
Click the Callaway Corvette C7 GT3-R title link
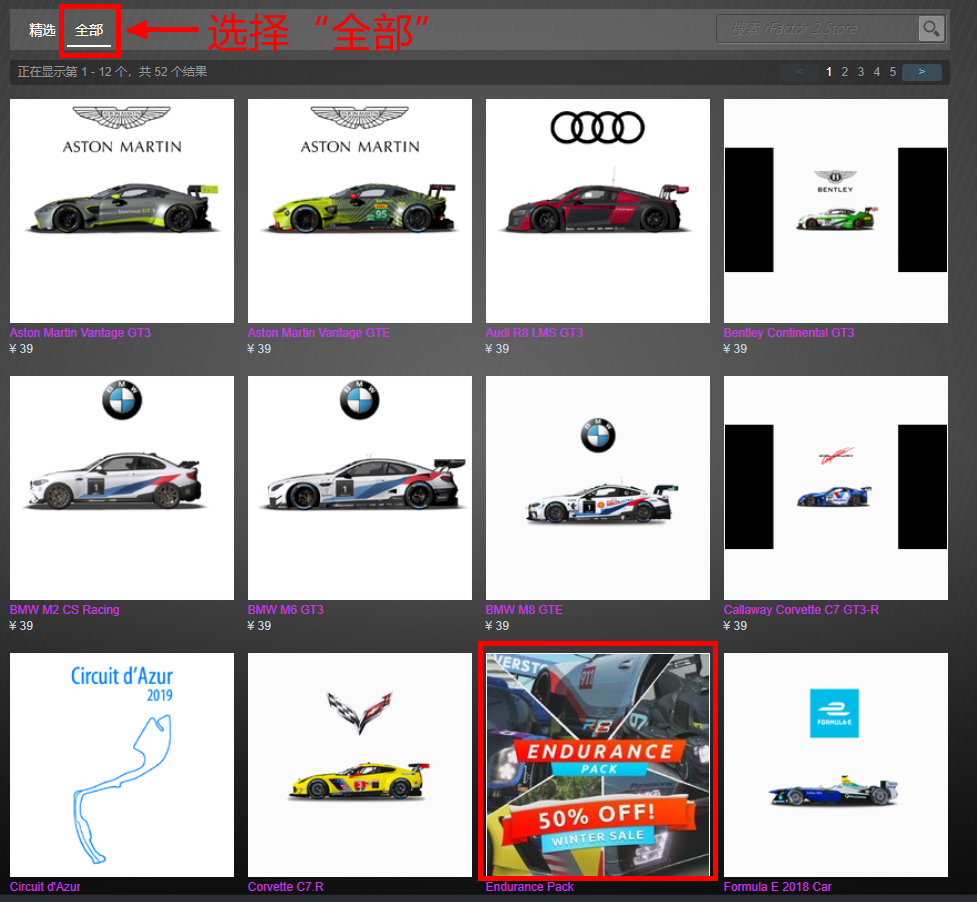tap(801, 610)
